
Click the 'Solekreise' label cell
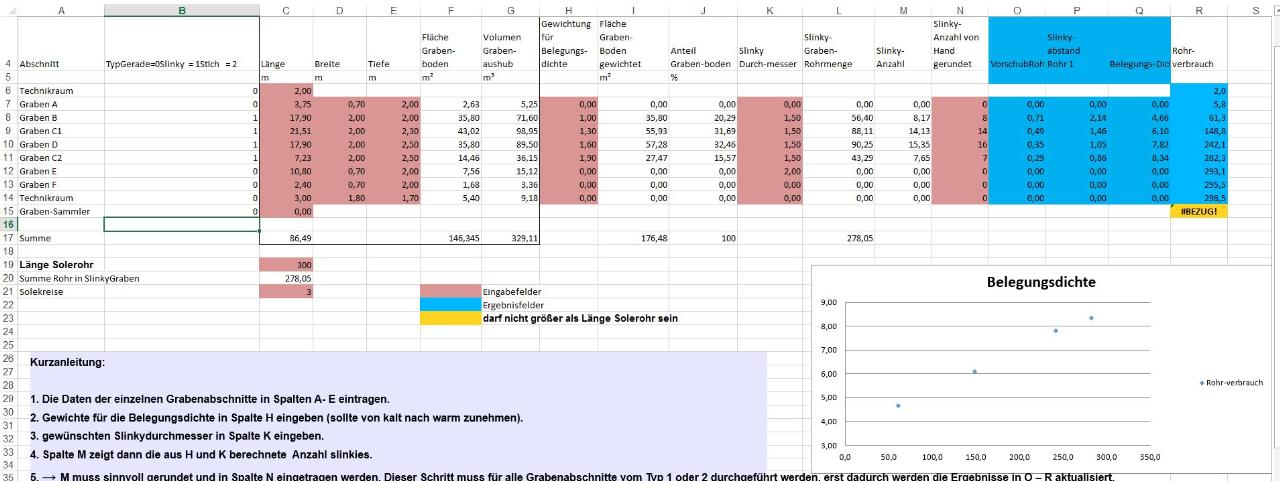point(61,291)
